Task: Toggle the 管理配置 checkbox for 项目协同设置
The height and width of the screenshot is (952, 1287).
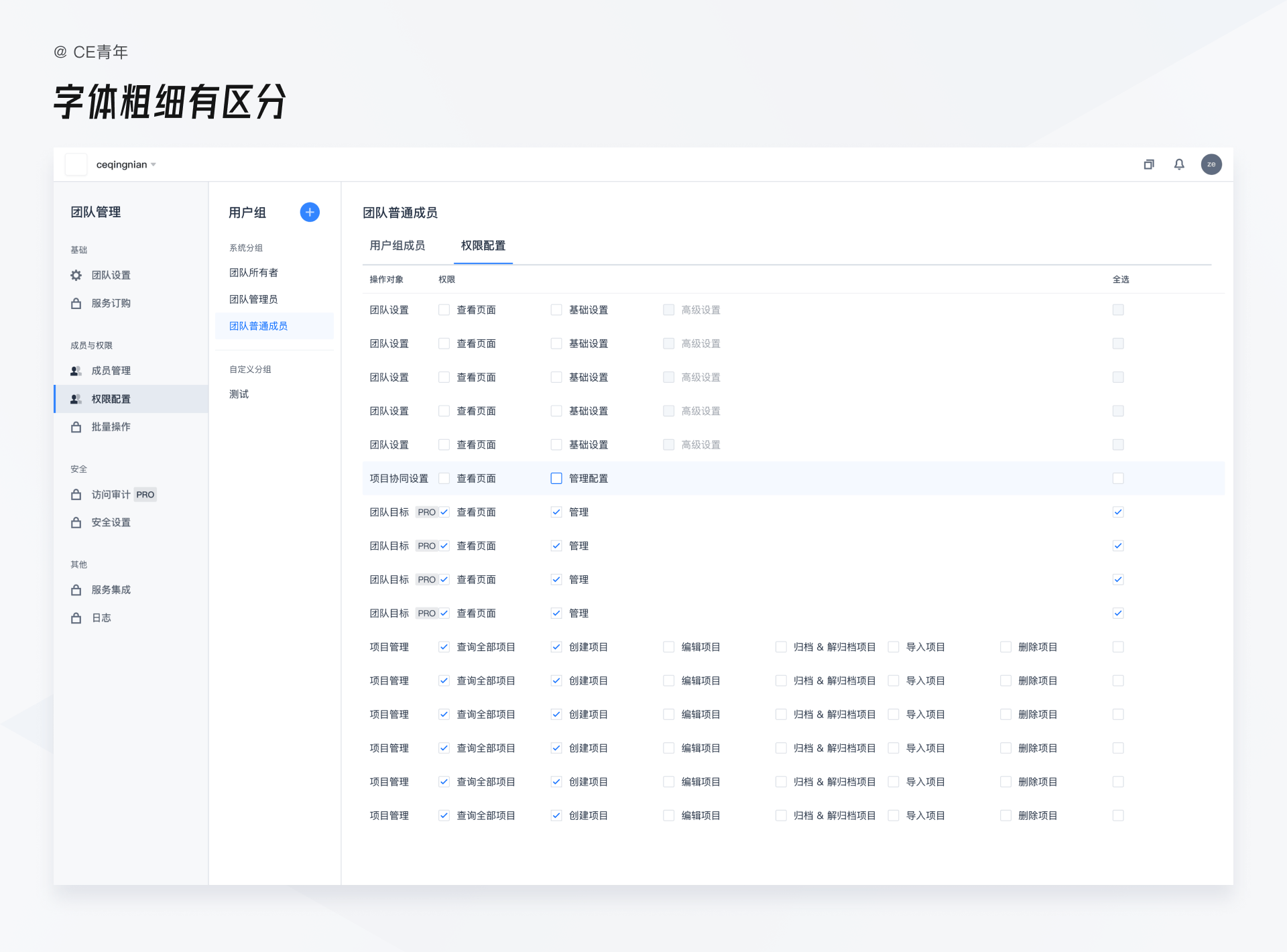Action: [556, 478]
